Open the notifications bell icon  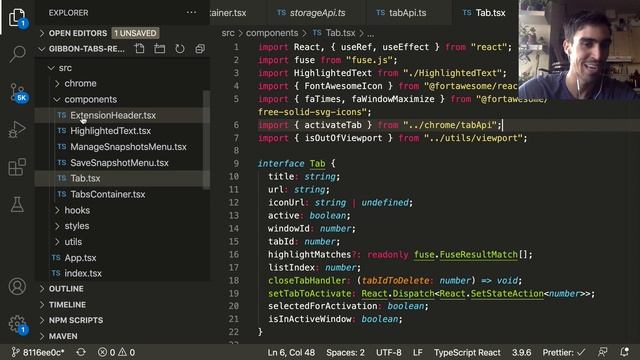(x=624, y=352)
